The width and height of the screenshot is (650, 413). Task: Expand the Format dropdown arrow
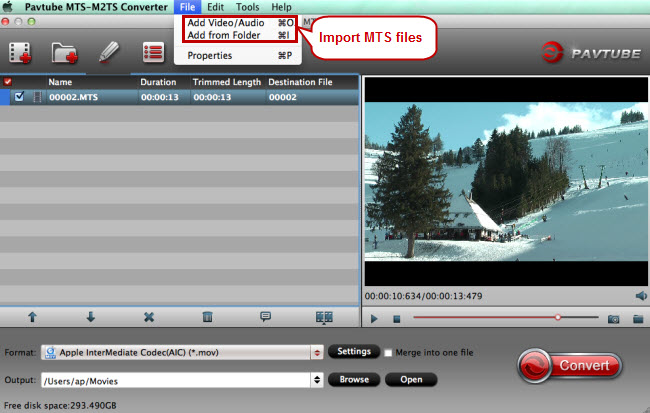(317, 352)
